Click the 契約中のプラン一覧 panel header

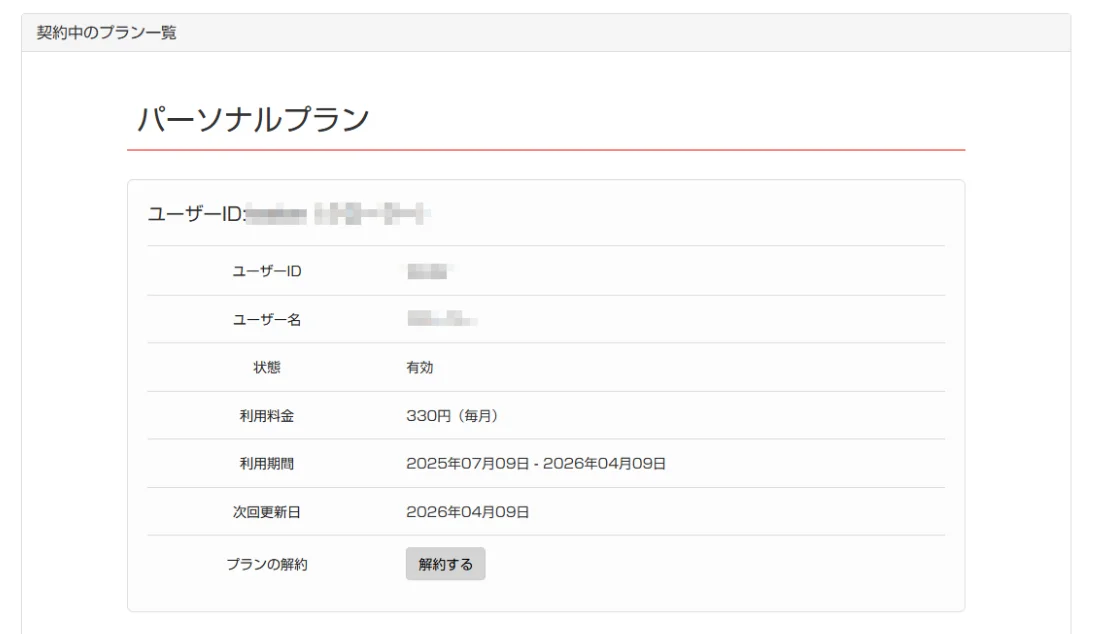point(107,33)
